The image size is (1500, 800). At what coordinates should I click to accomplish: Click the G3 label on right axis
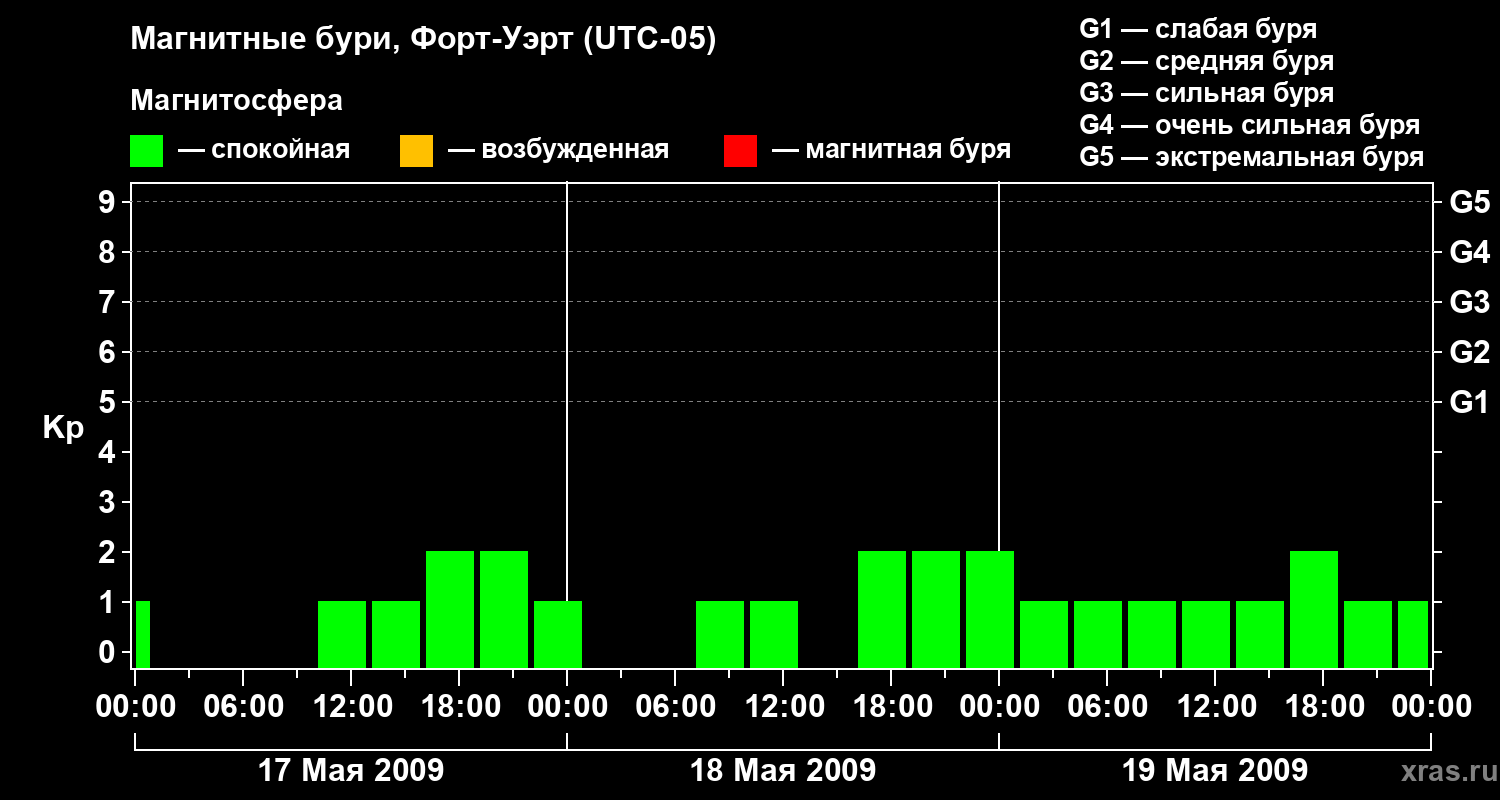click(1470, 302)
